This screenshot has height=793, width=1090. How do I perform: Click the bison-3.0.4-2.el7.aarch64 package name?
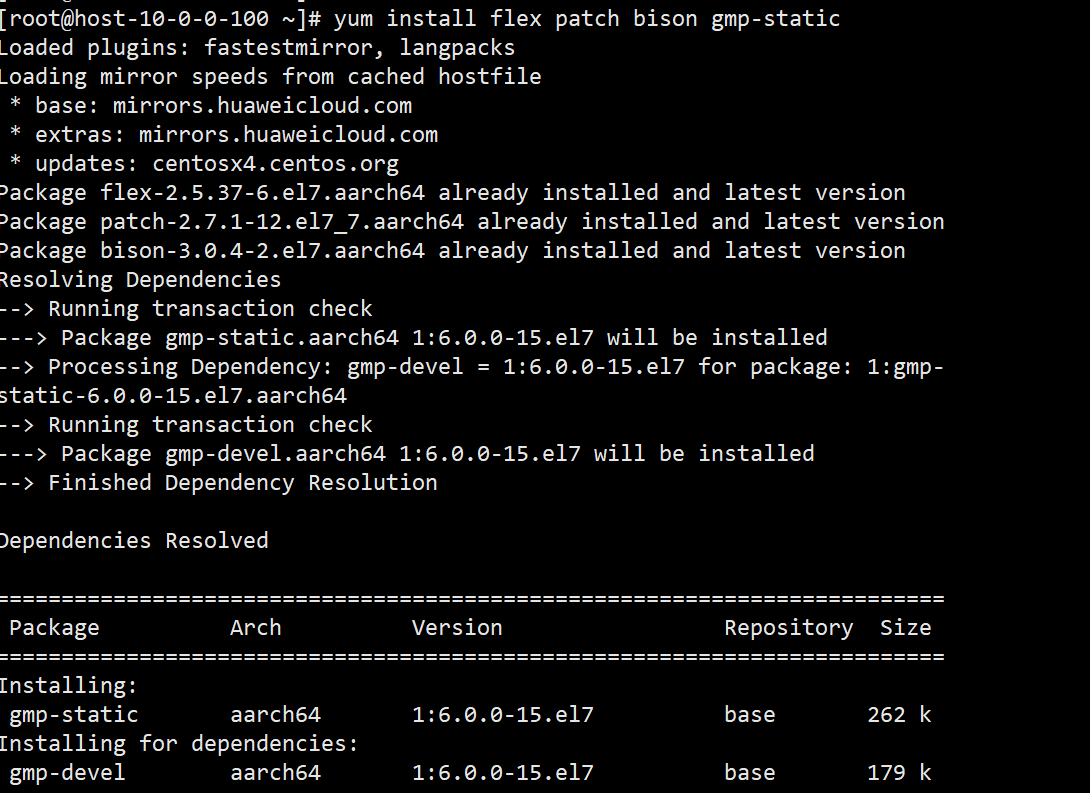coord(262,251)
